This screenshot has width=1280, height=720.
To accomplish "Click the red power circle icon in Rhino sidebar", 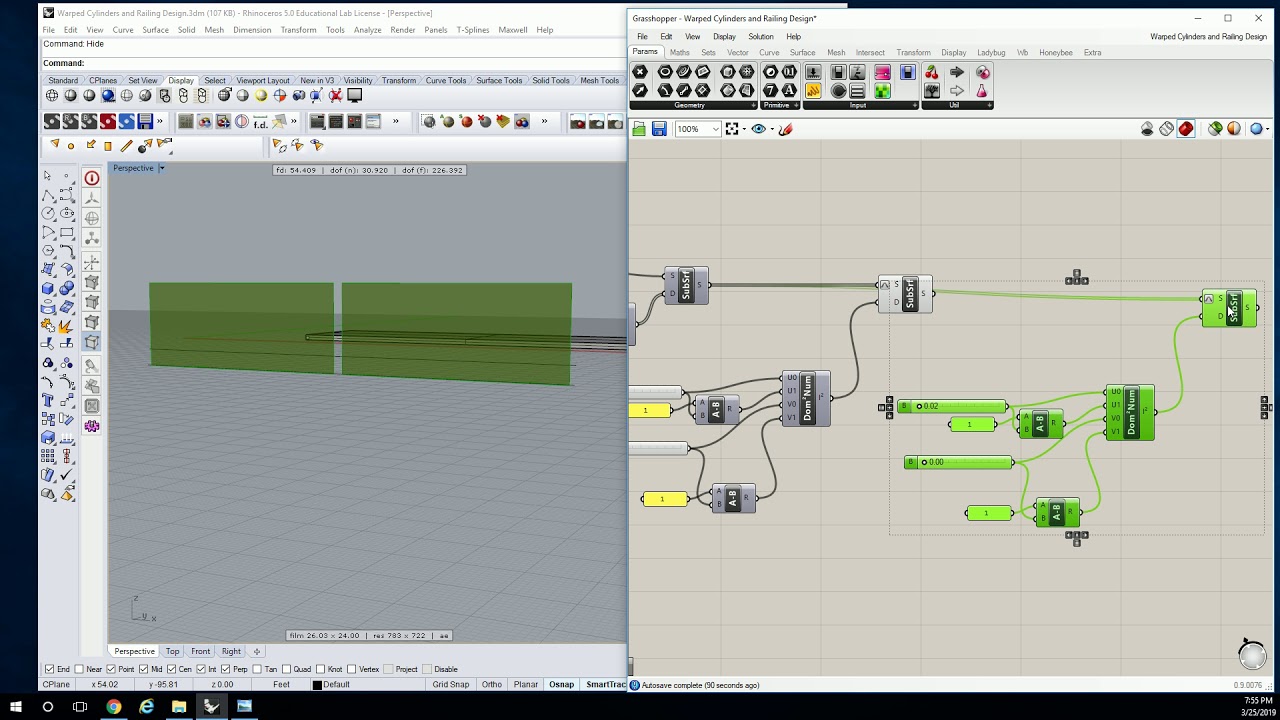I will [92, 178].
